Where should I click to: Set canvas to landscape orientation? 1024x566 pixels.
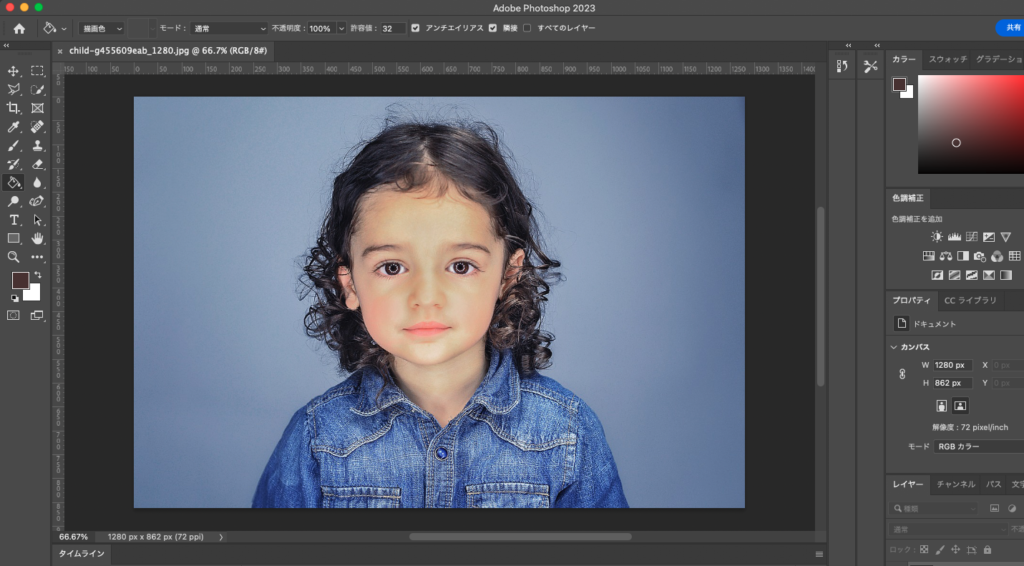click(960, 406)
